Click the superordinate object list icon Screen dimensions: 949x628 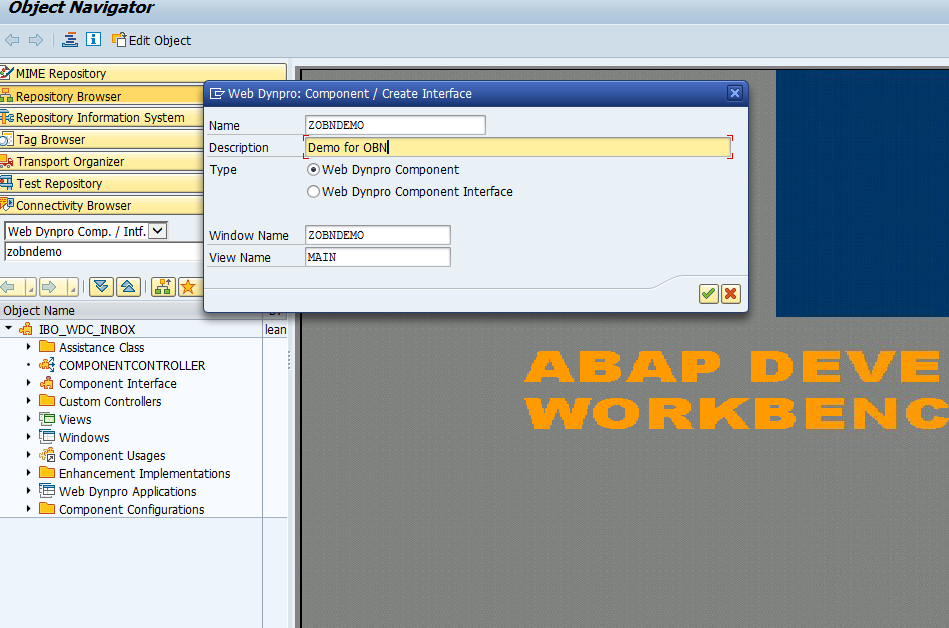point(163,287)
